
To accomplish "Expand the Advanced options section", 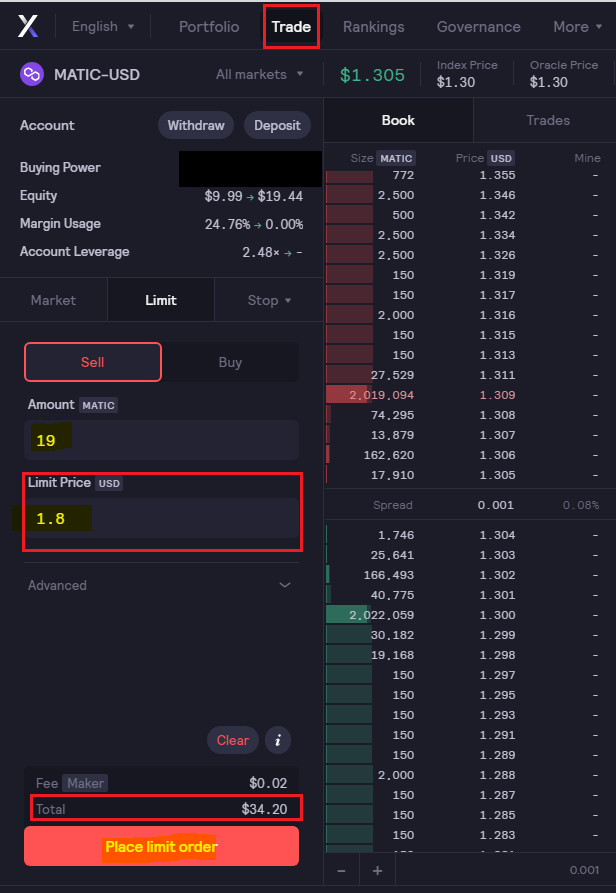I will [159, 585].
